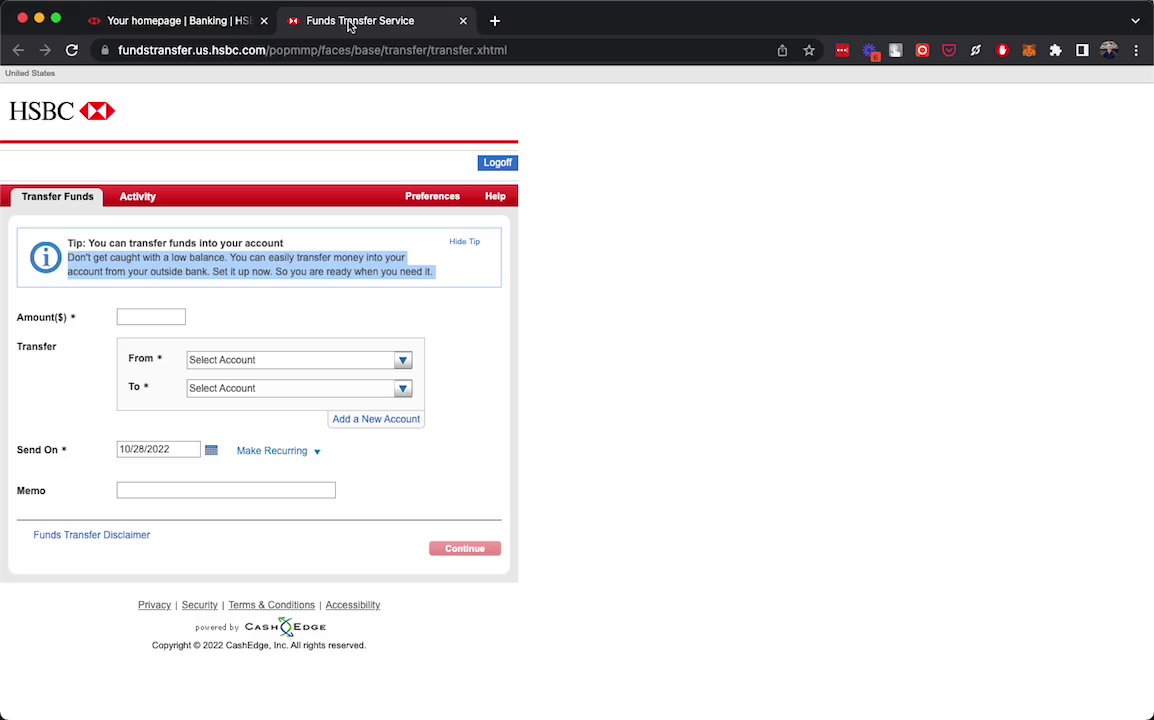The image size is (1154, 720).
Task: Click the site lock icon in address bar
Action: click(x=105, y=50)
